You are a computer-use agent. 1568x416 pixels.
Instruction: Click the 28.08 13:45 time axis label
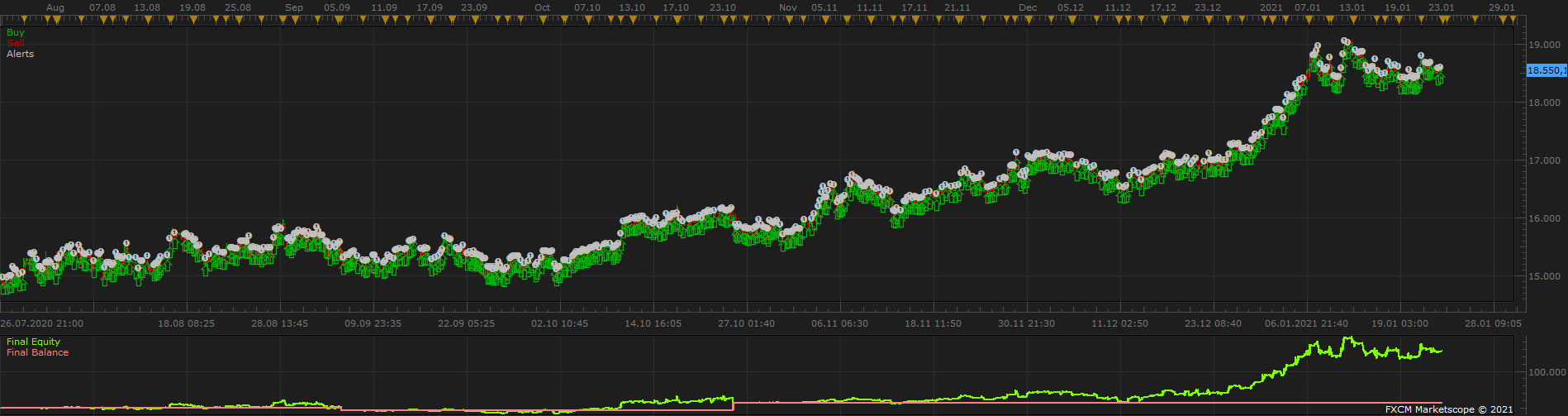[280, 323]
